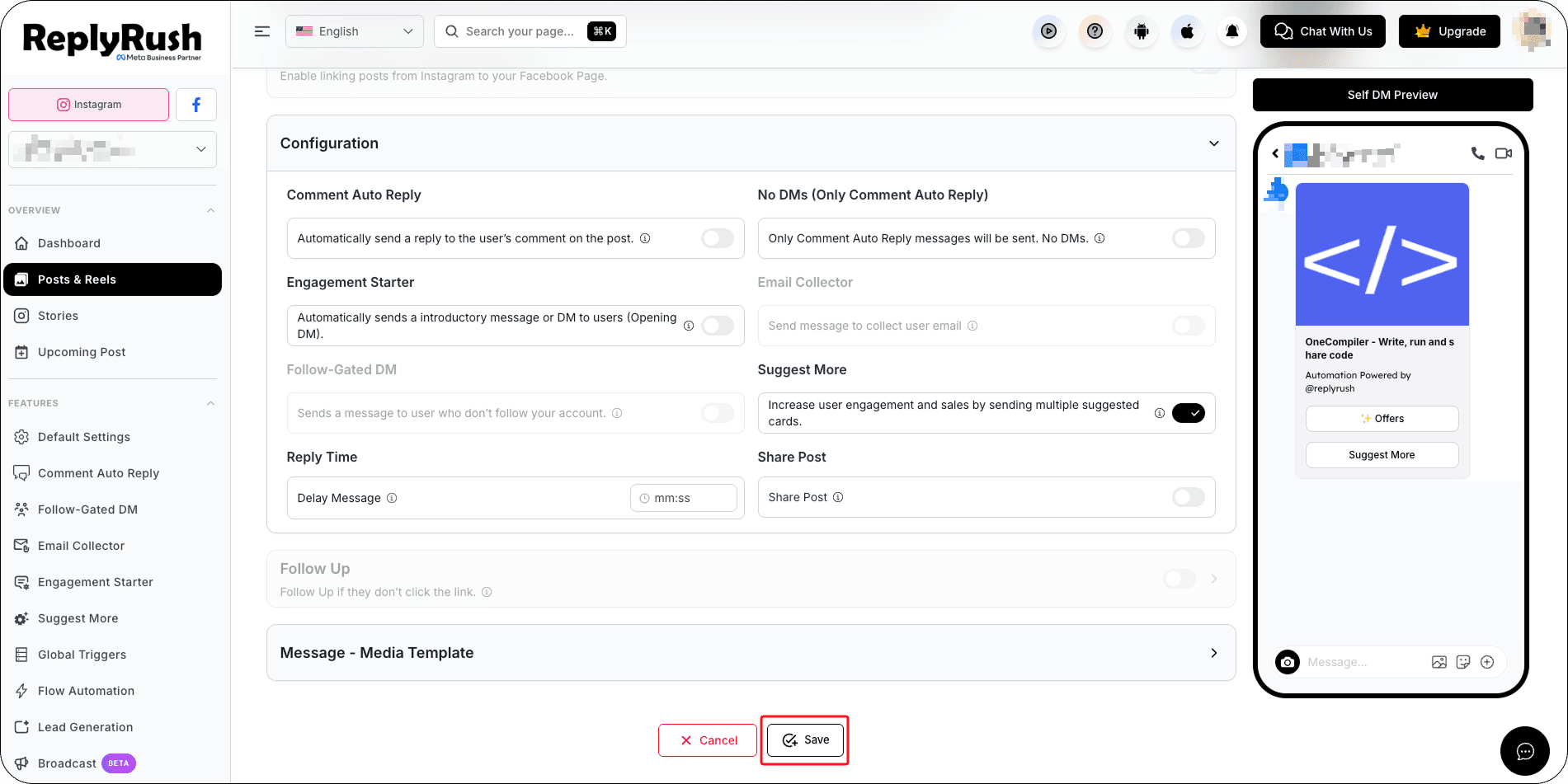
Task: Toggle the No DMs only comment reply switch
Action: click(x=1189, y=238)
